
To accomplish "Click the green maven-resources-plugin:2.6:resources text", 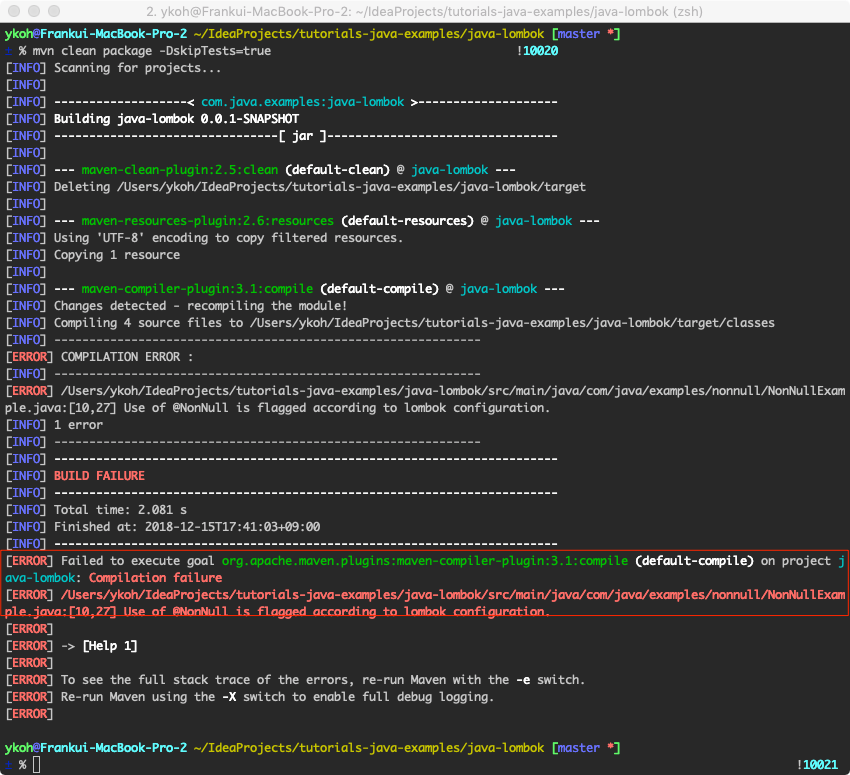I will coord(206,221).
